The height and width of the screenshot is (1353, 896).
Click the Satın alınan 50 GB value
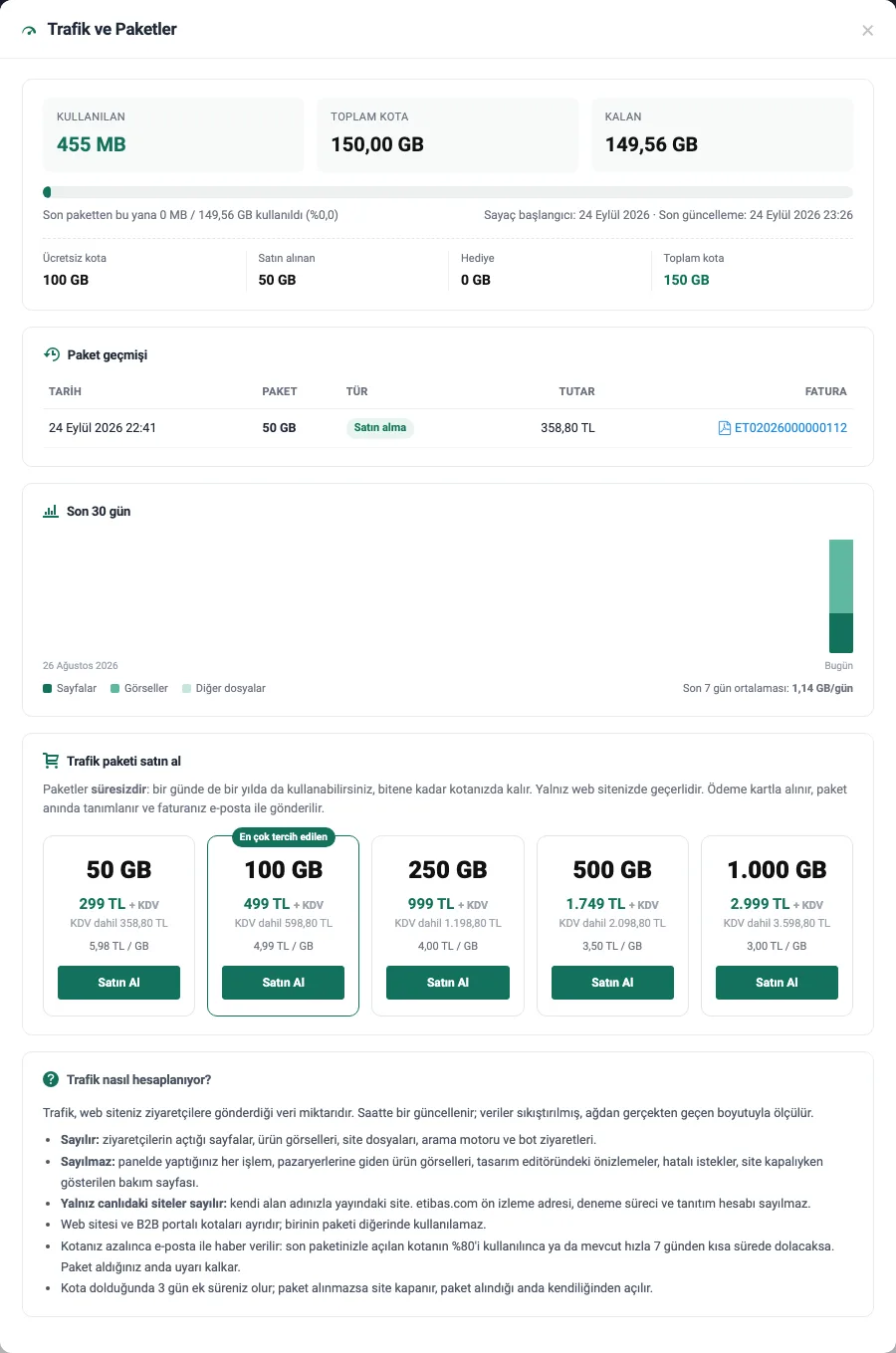pos(277,280)
